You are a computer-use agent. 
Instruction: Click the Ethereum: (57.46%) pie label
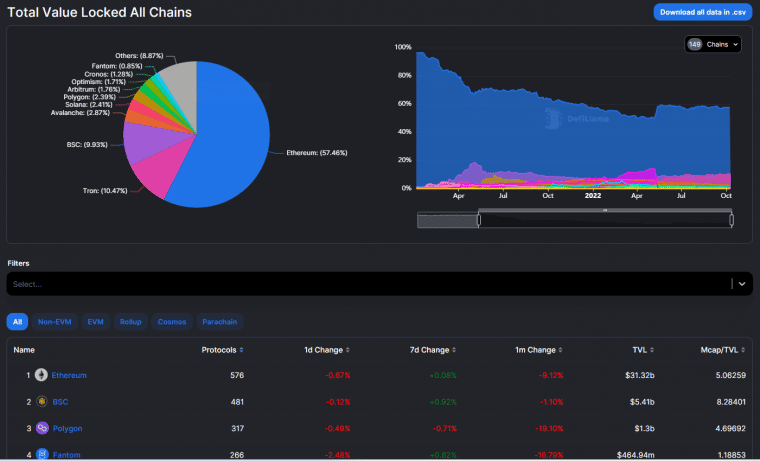click(317, 153)
